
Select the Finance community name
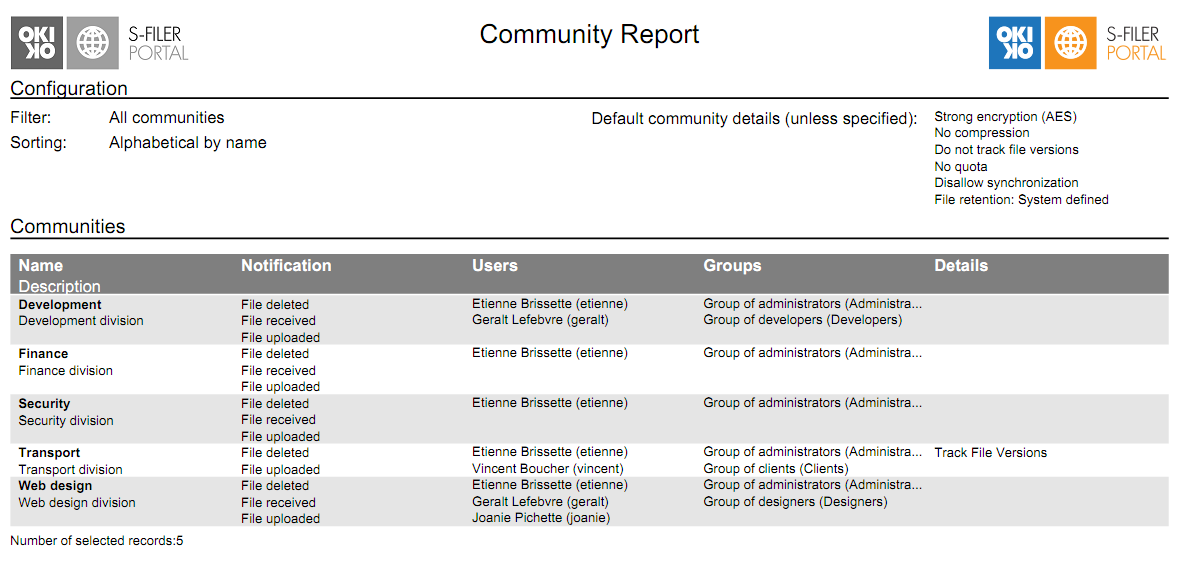click(43, 353)
